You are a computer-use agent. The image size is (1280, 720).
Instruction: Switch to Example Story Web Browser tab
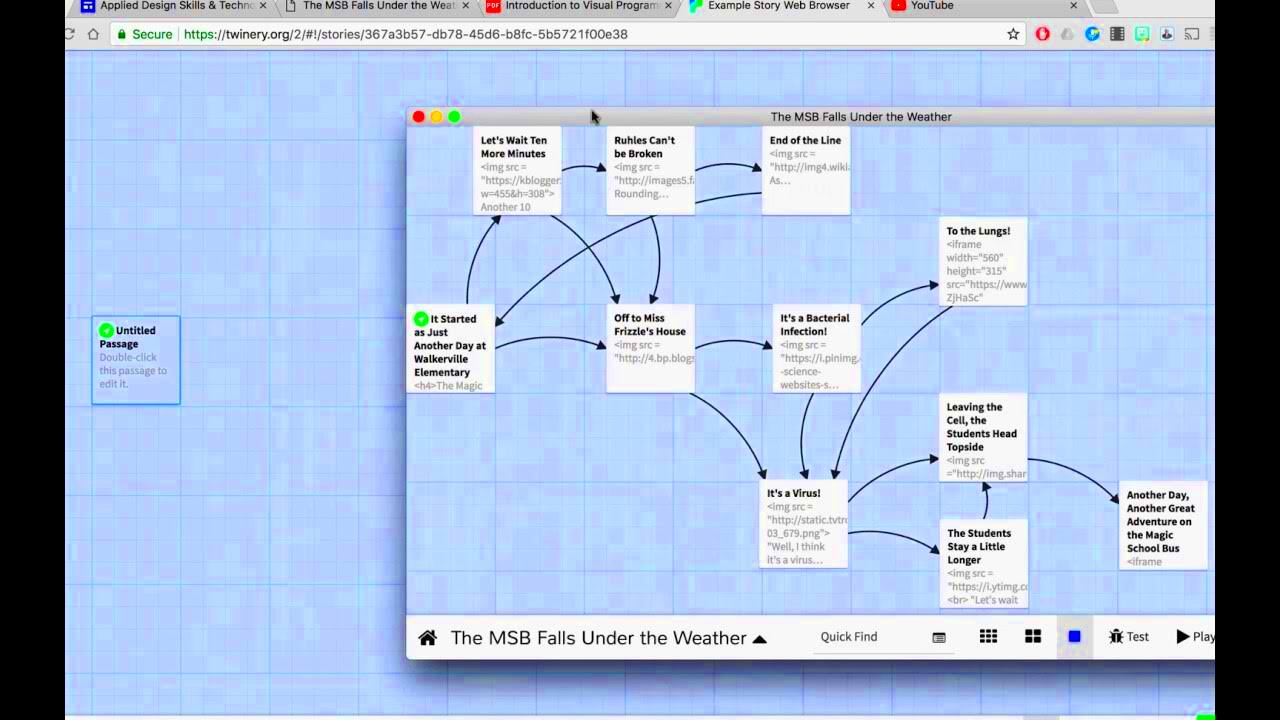tap(778, 6)
